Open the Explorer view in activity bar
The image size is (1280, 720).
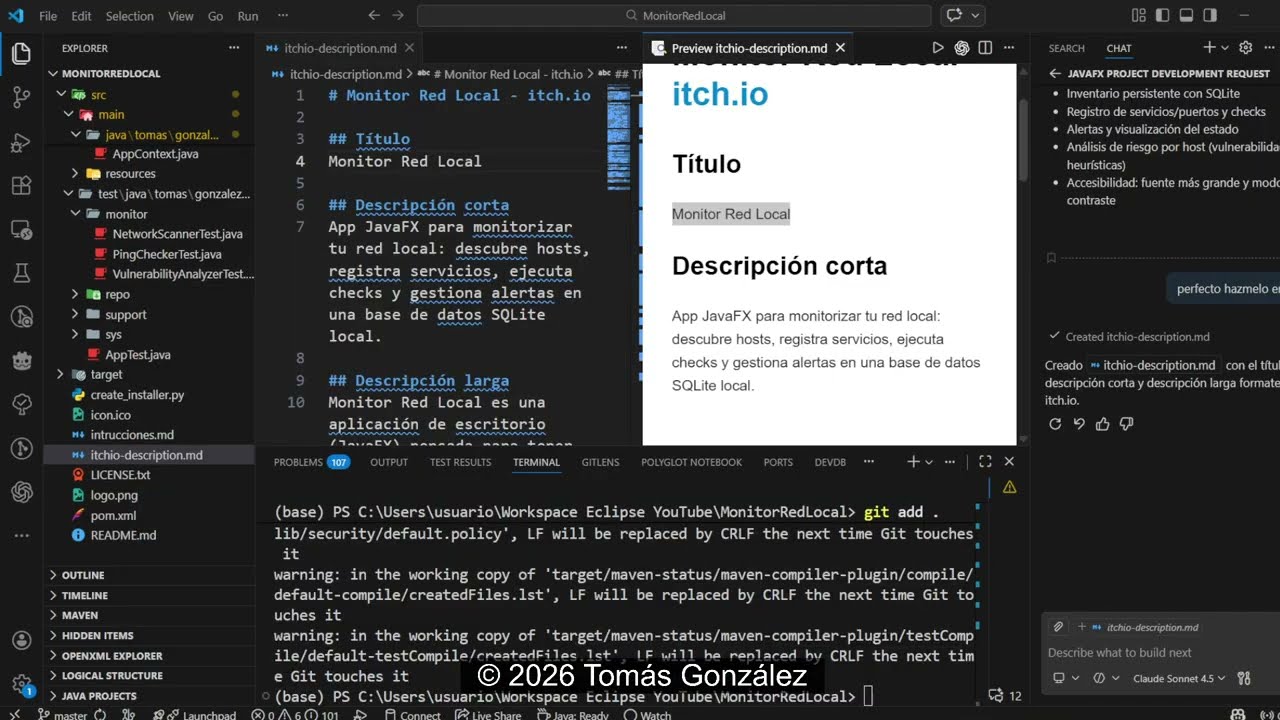click(x=21, y=54)
